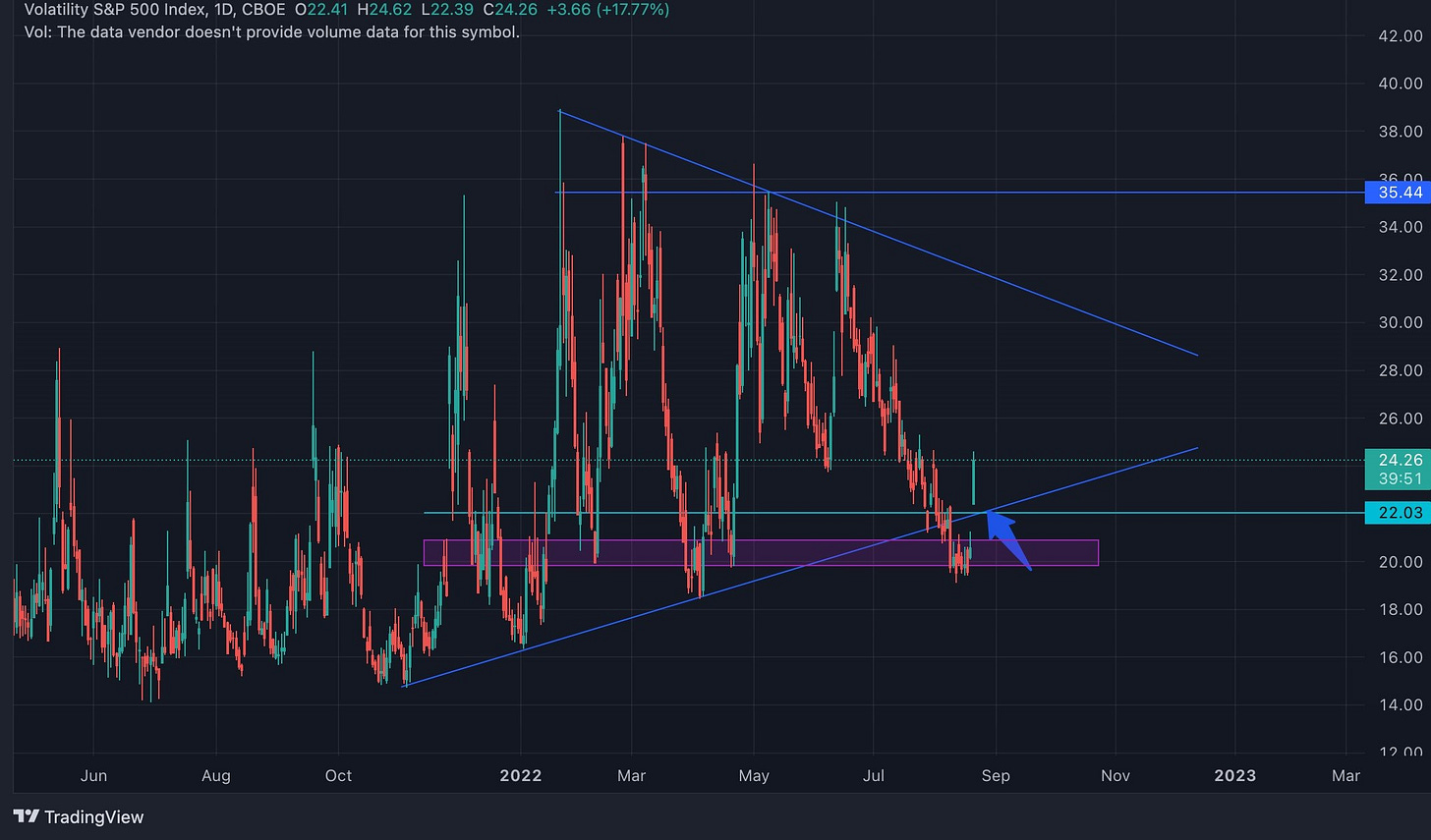Image resolution: width=1431 pixels, height=840 pixels.
Task: Click the Jun label on the time axis
Action: tap(93, 776)
